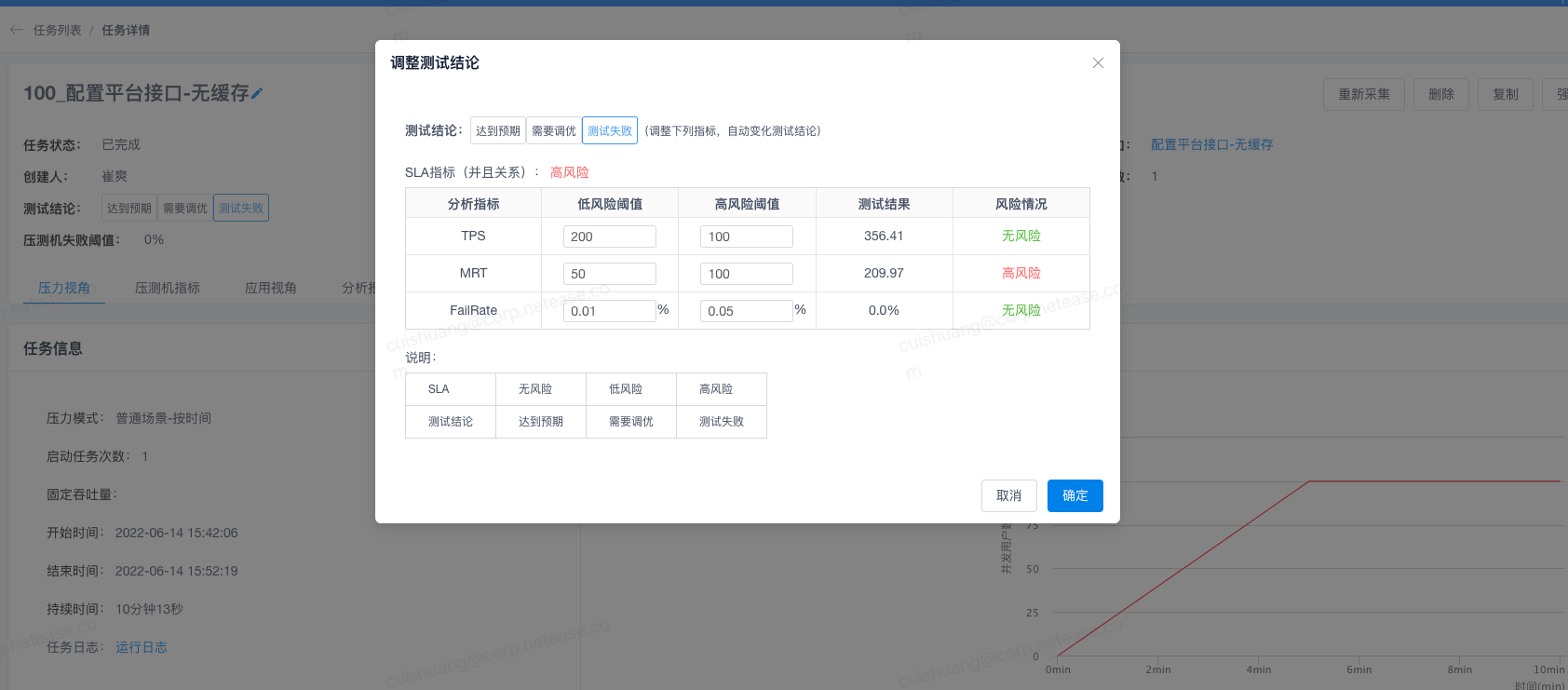Select 测试失败 in the dialog
1568x690 pixels.
point(610,130)
